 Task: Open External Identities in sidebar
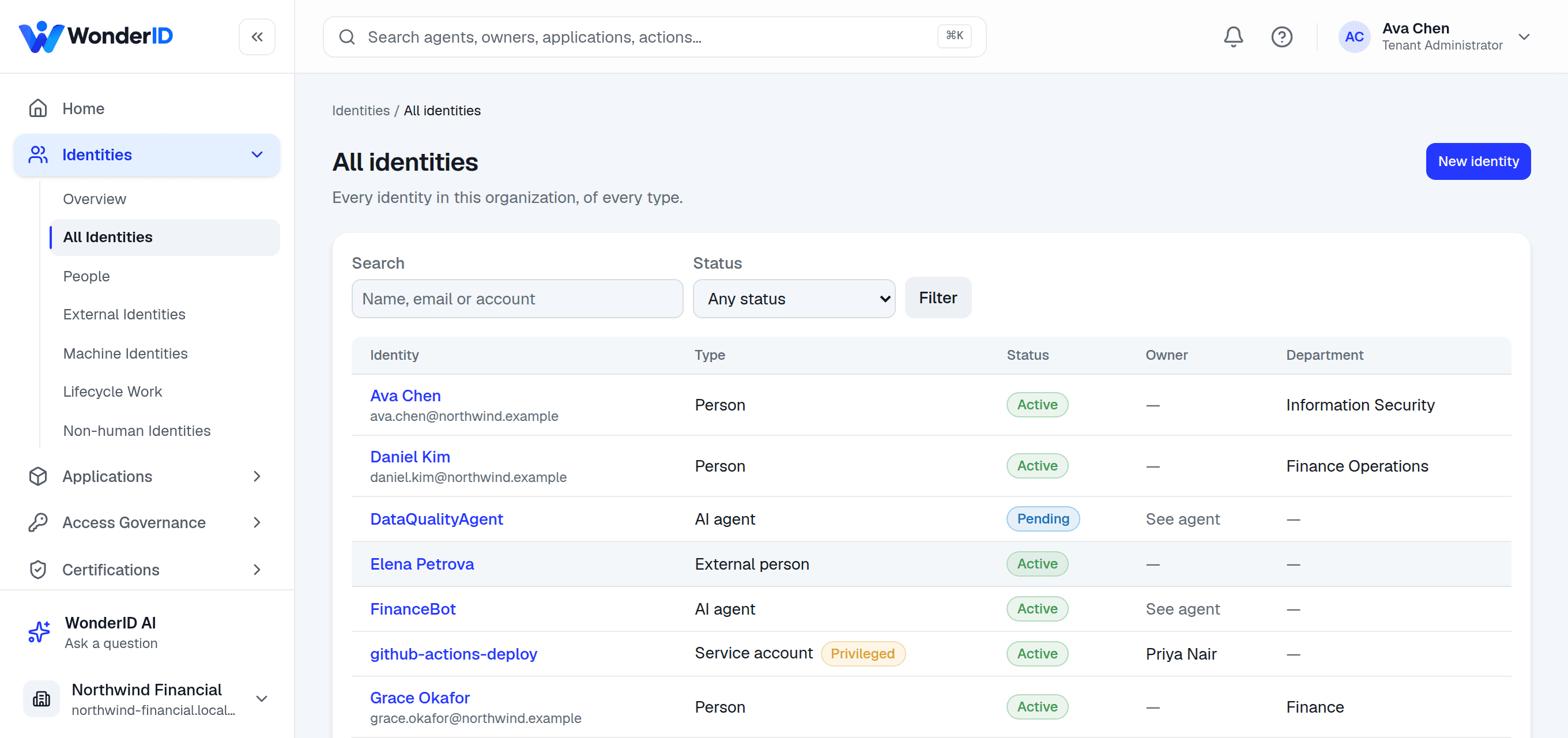coord(124,314)
